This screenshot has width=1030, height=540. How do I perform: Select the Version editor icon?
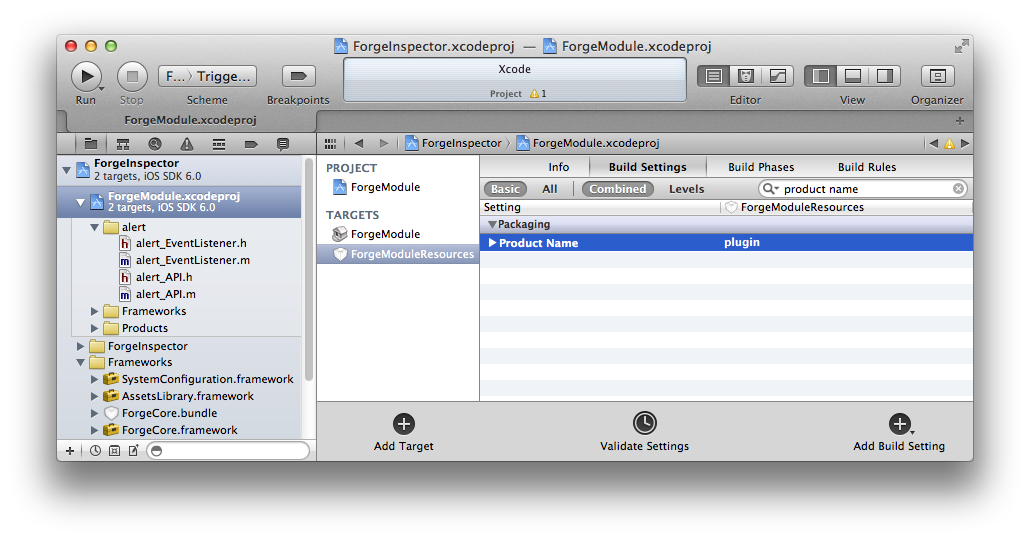click(778, 76)
